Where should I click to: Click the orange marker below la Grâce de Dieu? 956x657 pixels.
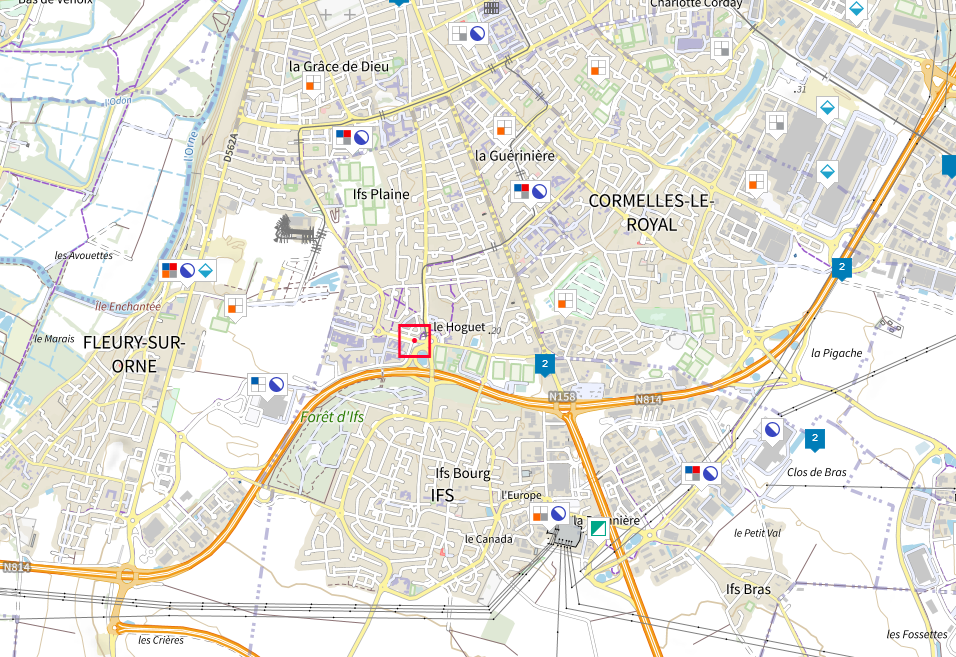tap(313, 81)
